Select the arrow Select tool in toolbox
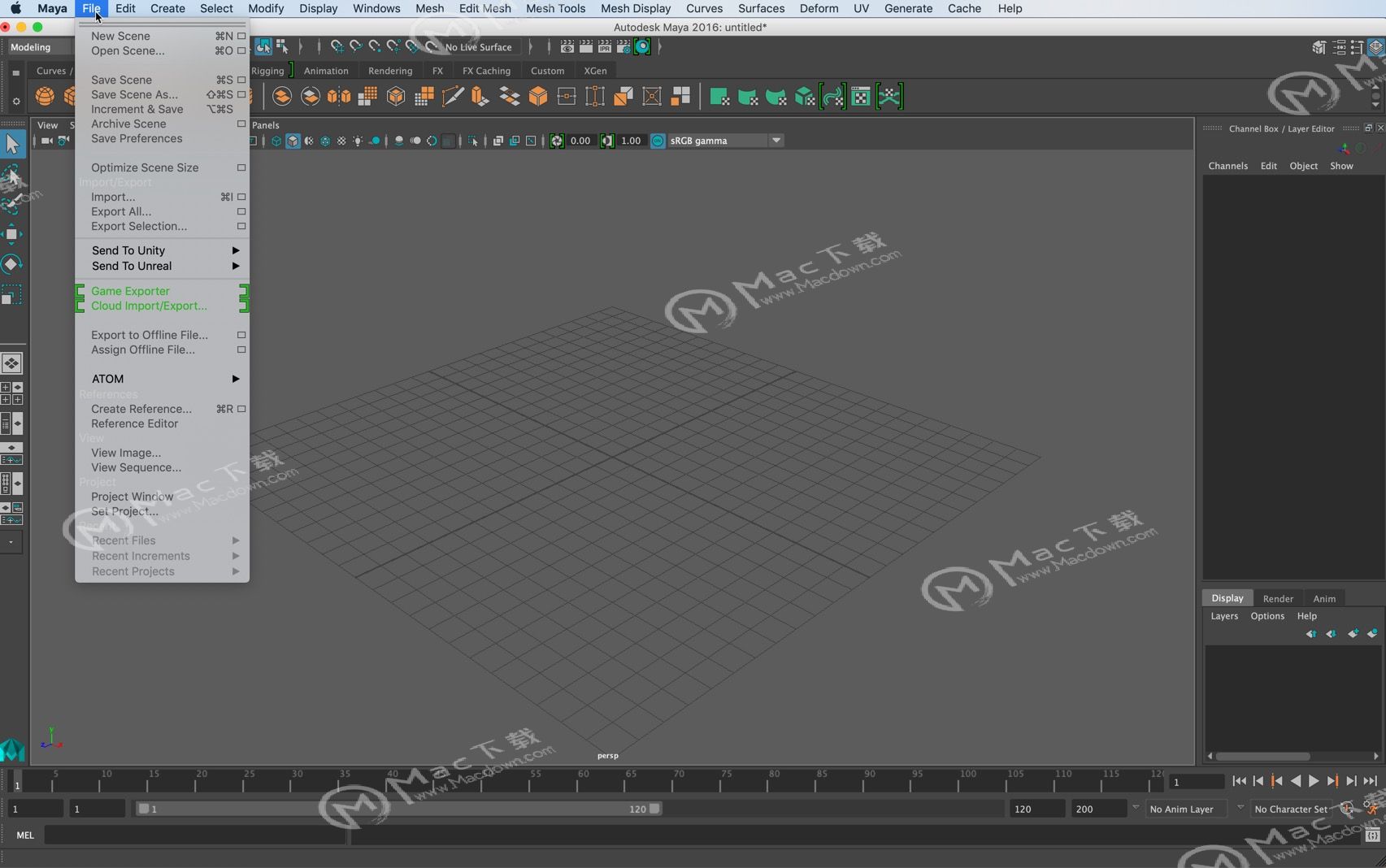This screenshot has width=1386, height=868. (12, 145)
